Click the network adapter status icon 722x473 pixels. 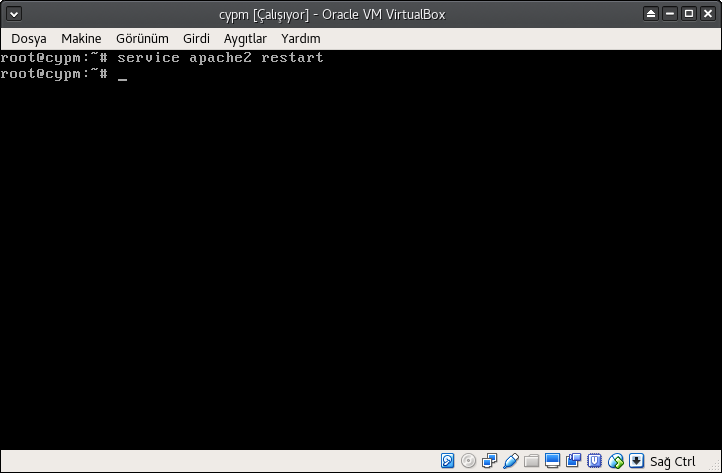[x=490, y=461]
